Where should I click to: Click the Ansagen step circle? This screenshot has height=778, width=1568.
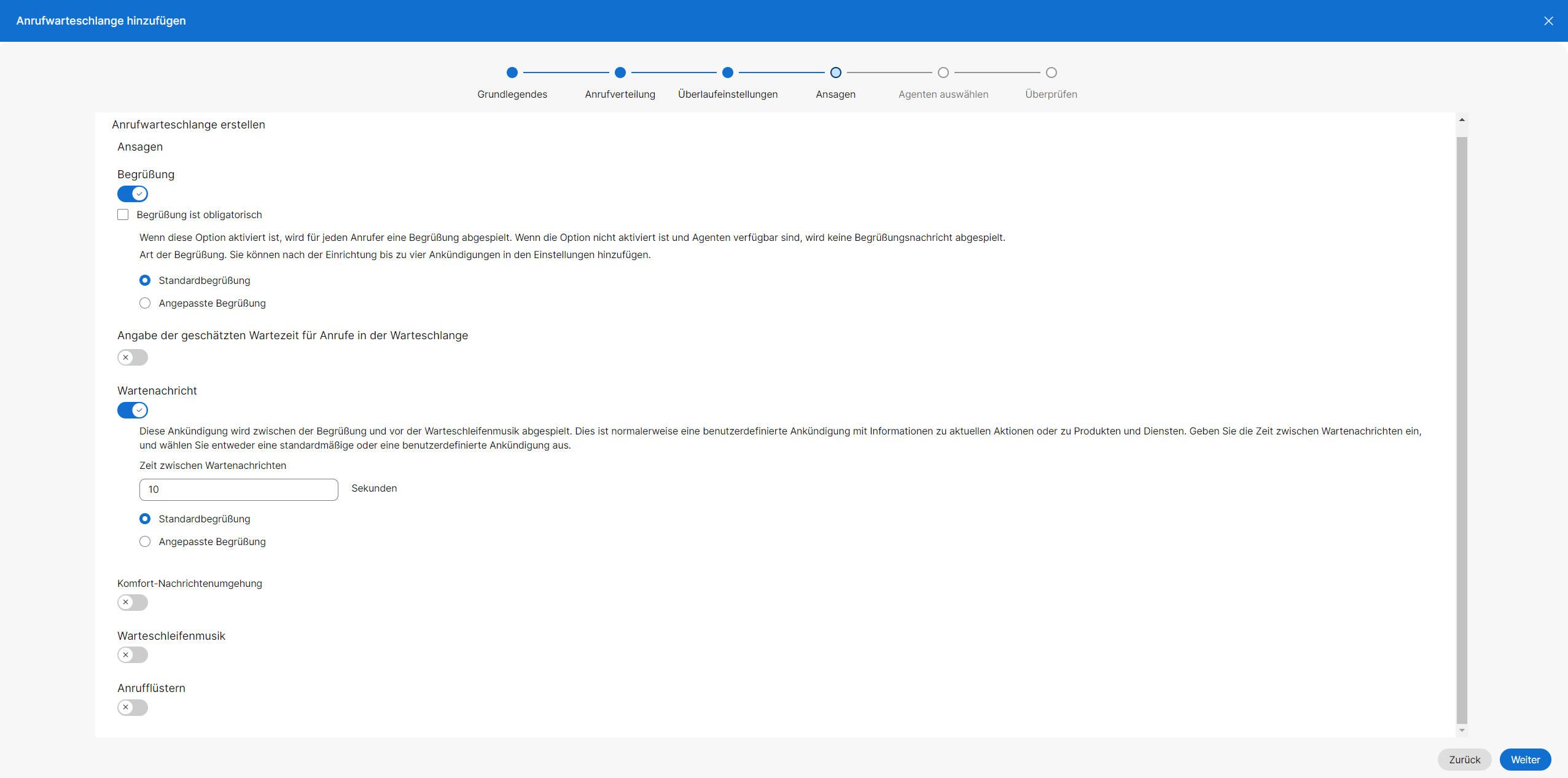click(835, 73)
